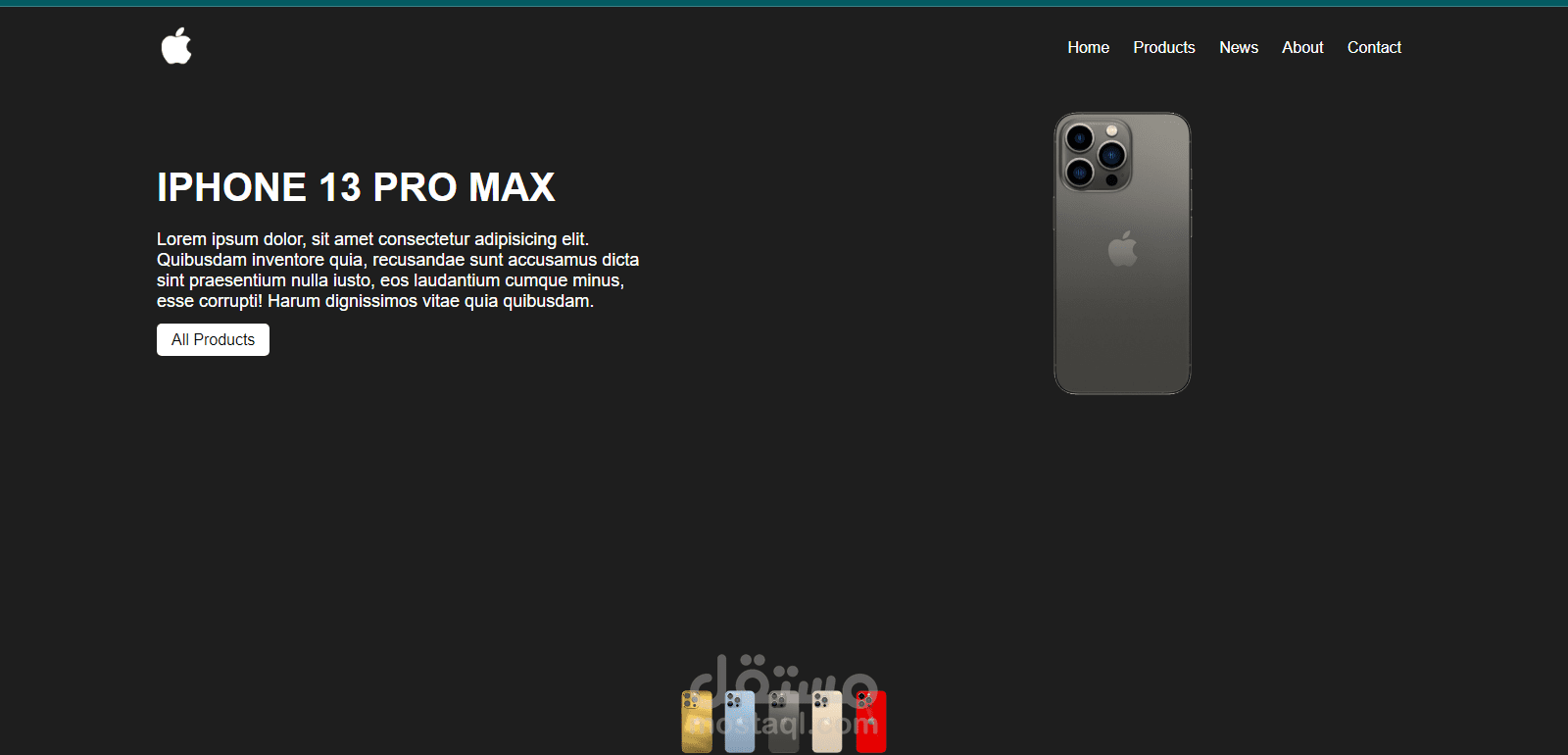Click the Lorem ipsum description paragraph
The width and height of the screenshot is (1568, 755).
[x=398, y=270]
